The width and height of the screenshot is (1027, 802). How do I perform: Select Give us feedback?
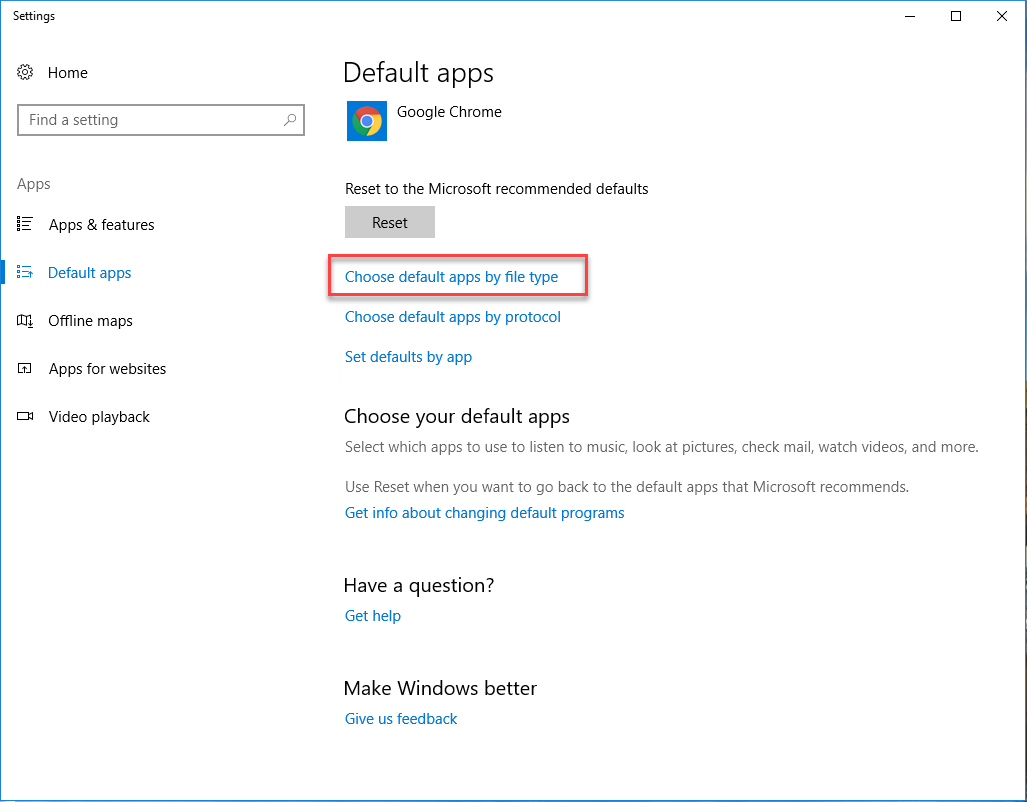coord(400,718)
